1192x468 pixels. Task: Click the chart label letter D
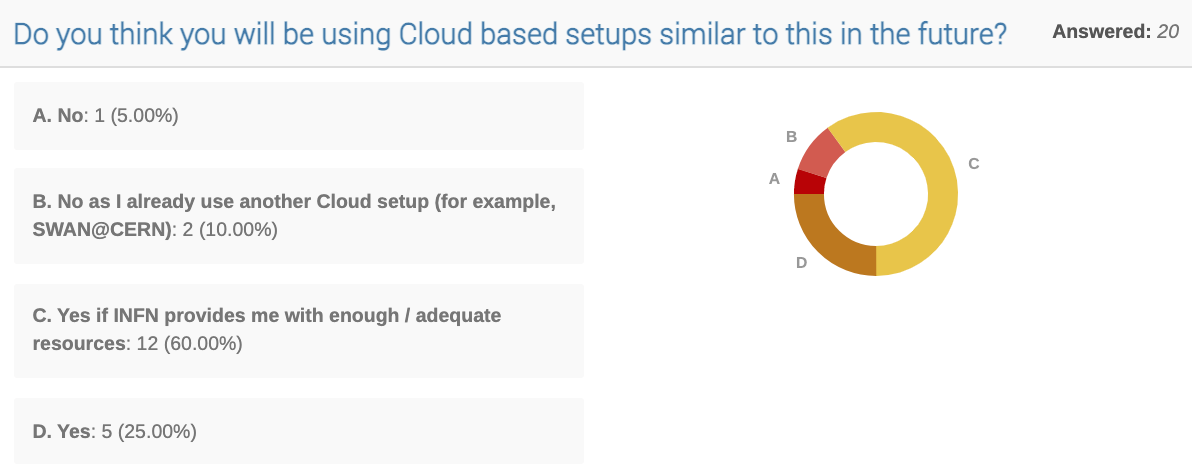pyautogui.click(x=801, y=263)
